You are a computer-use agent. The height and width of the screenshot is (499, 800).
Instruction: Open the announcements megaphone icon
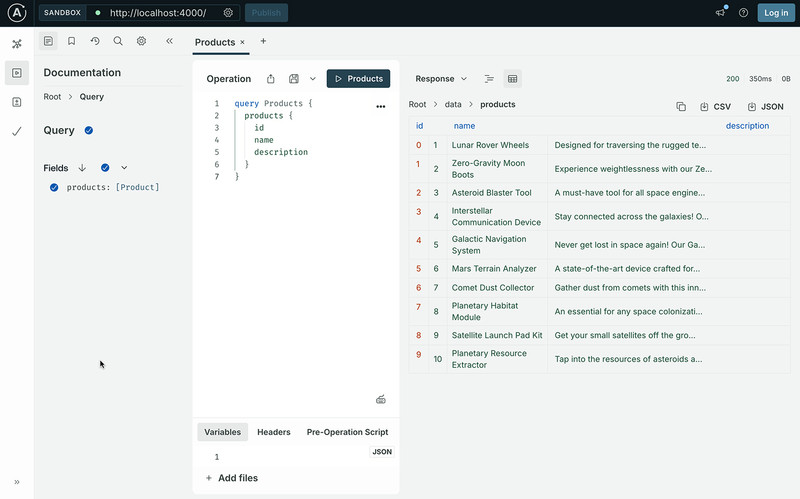pyautogui.click(x=720, y=13)
